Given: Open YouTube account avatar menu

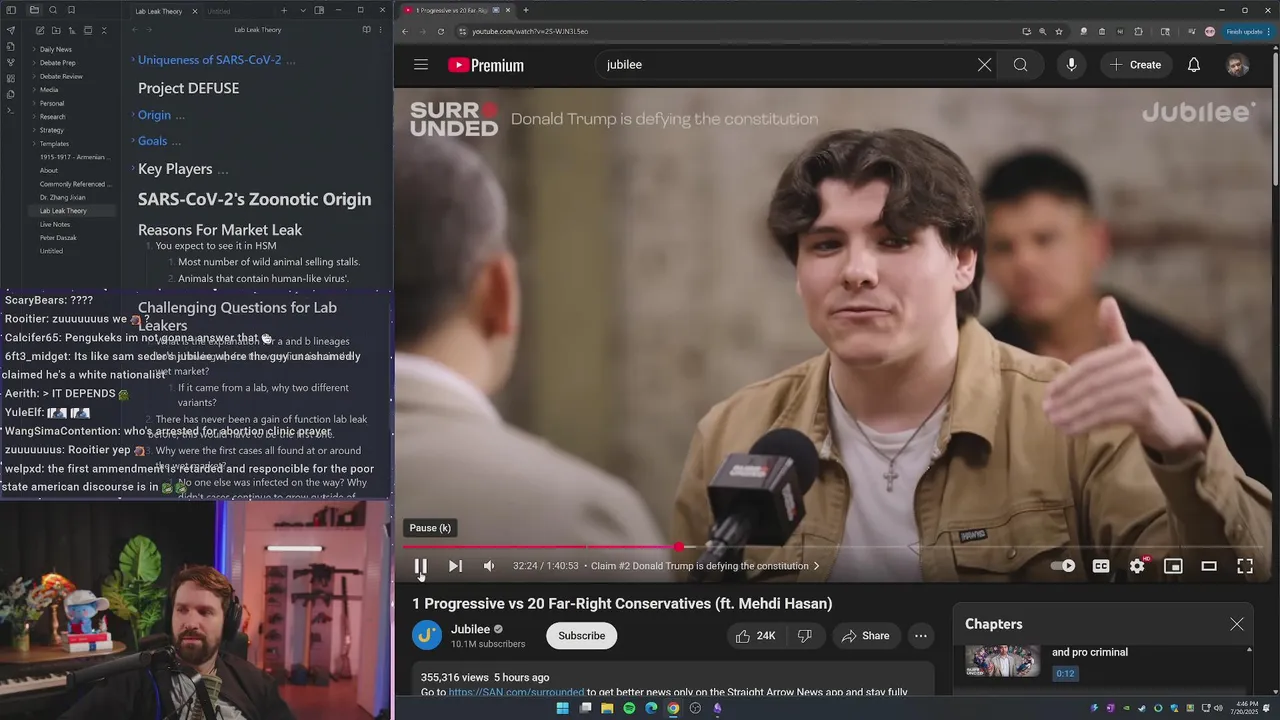Looking at the screenshot, I should [1238, 65].
